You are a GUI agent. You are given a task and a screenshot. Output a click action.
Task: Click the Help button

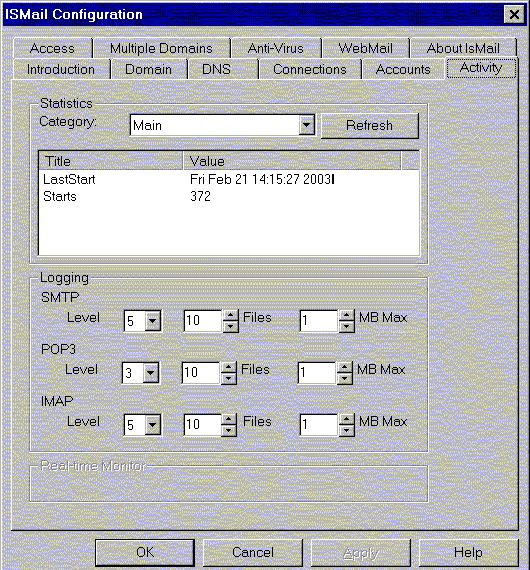468,553
